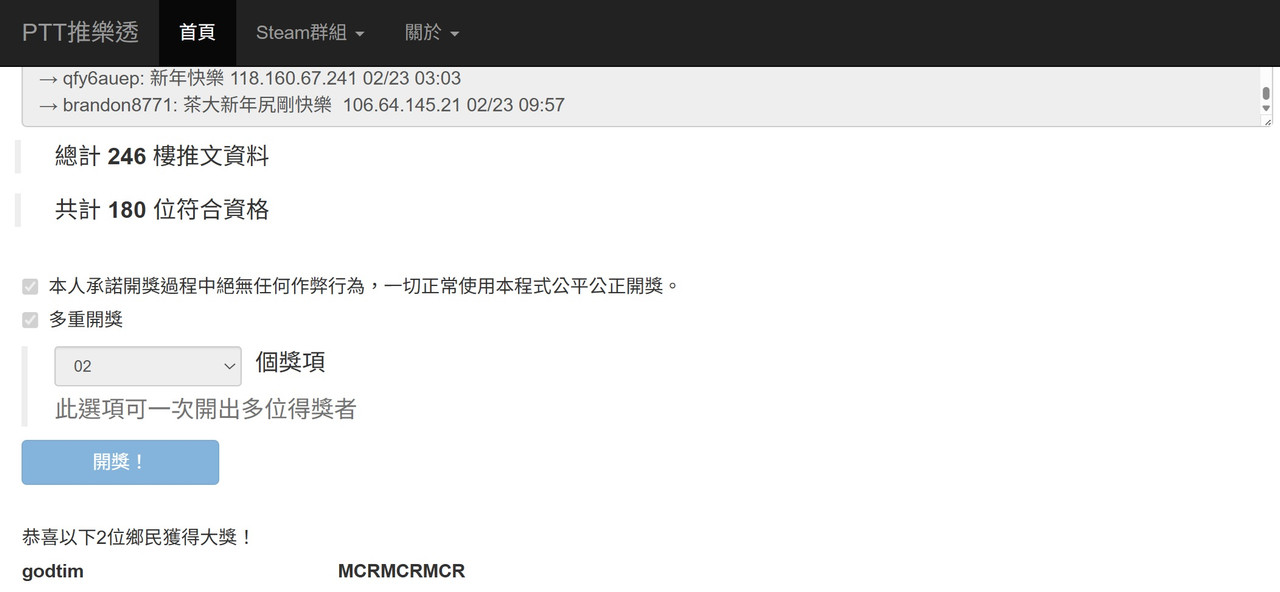The image size is (1280, 592).
Task: Expand the caret beside 關於
Action: (455, 34)
